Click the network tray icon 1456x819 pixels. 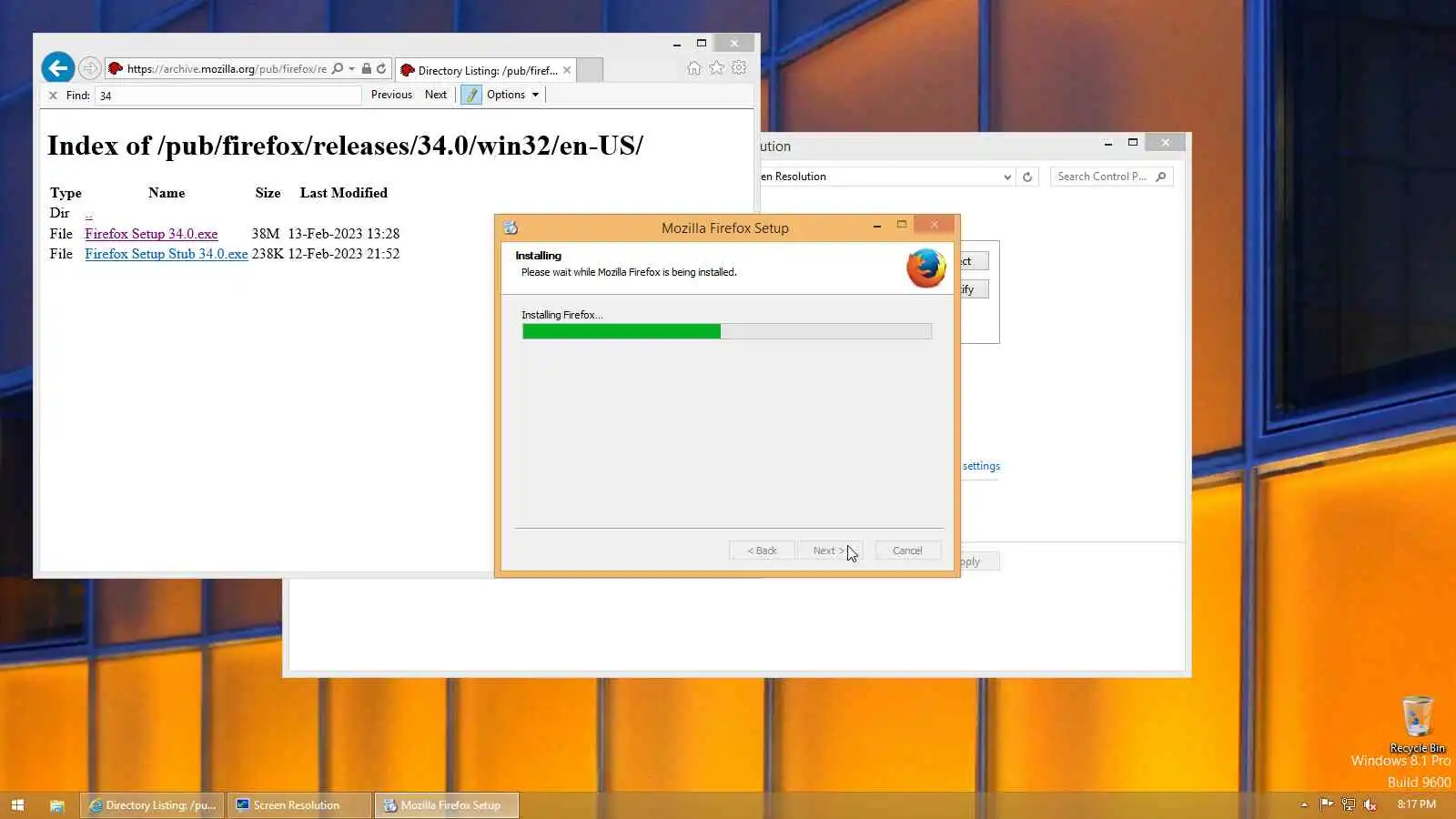1348,804
